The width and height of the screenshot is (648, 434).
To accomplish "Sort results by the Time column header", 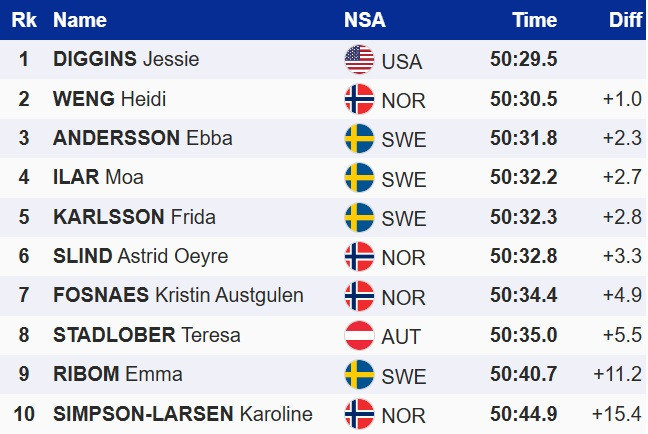I will pyautogui.click(x=535, y=20).
